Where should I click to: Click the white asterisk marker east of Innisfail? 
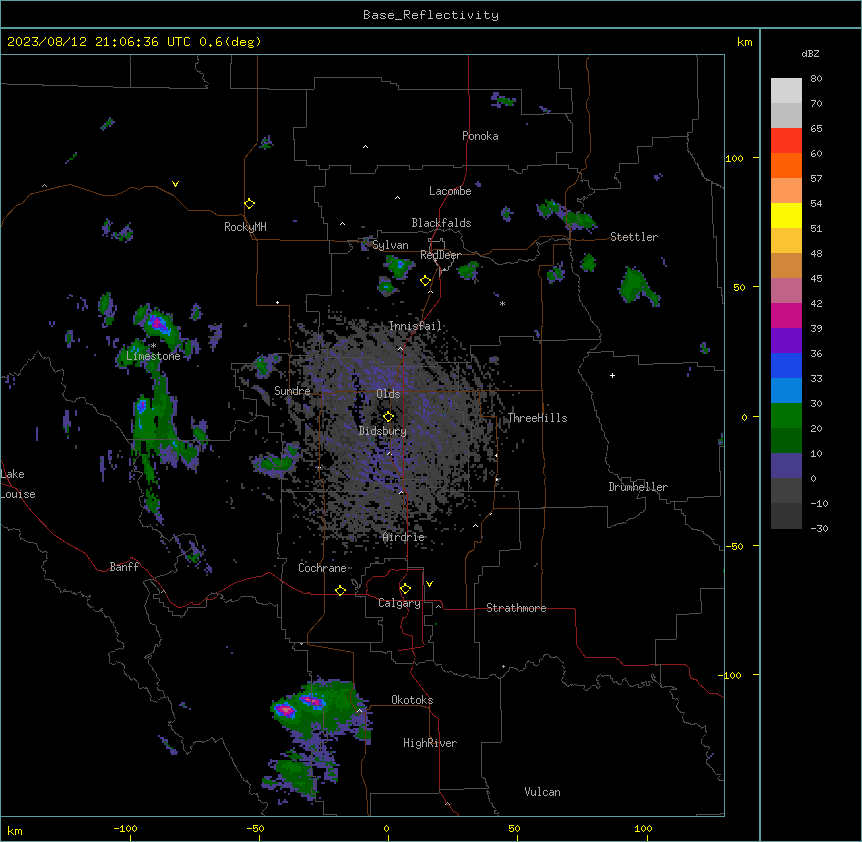(502, 303)
